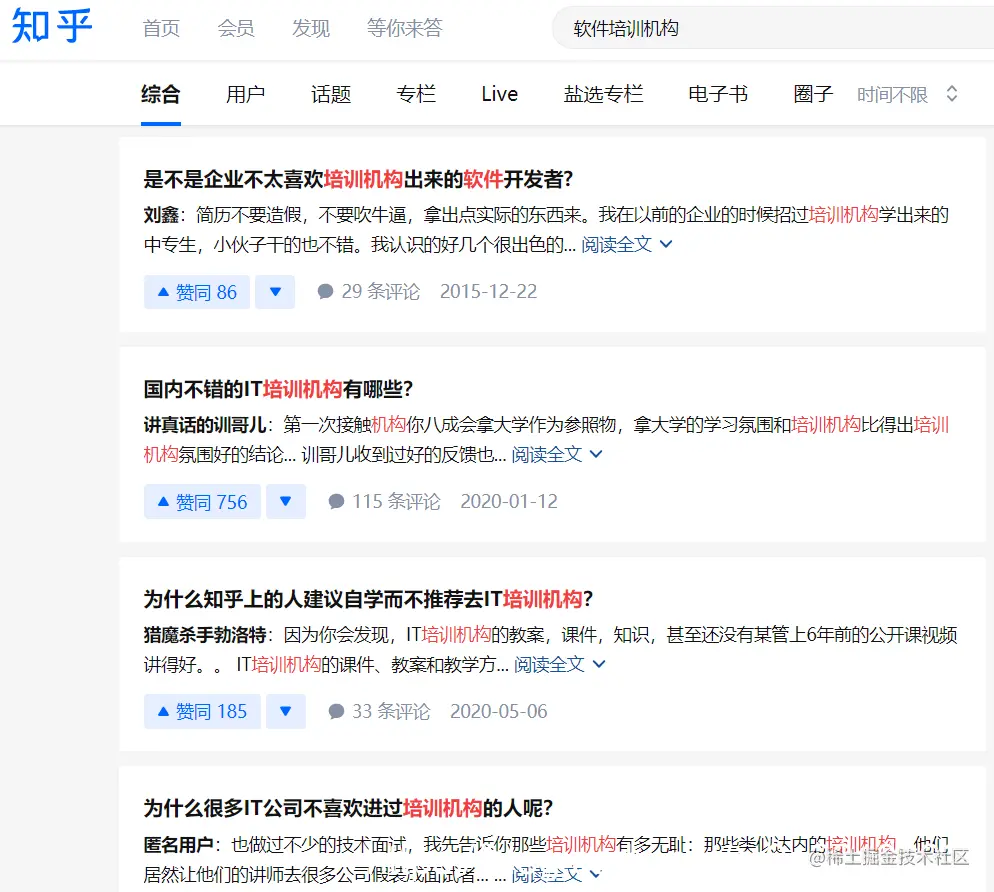Select the 综合 search tab
This screenshot has height=892, width=994.
(160, 94)
